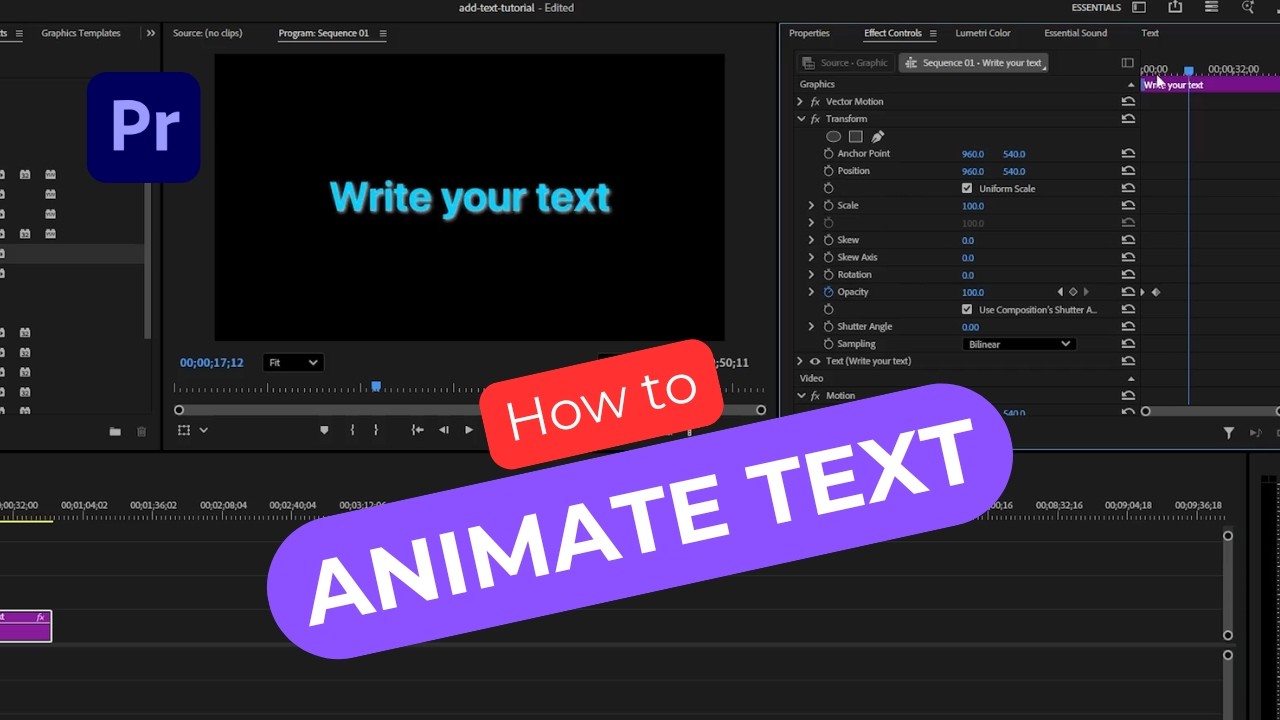The height and width of the screenshot is (720, 1280).
Task: Reset the Transform effect
Action: point(1128,119)
